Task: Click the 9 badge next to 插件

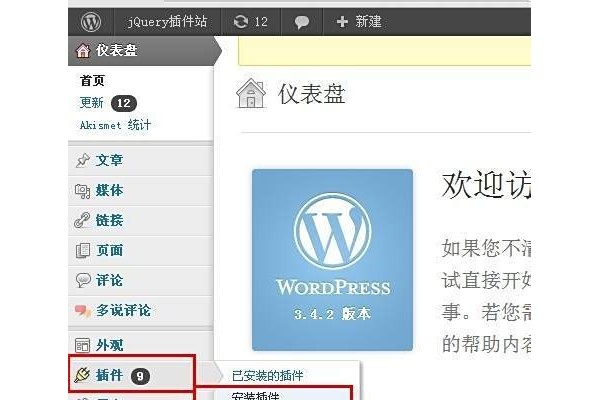Action: [x=140, y=376]
